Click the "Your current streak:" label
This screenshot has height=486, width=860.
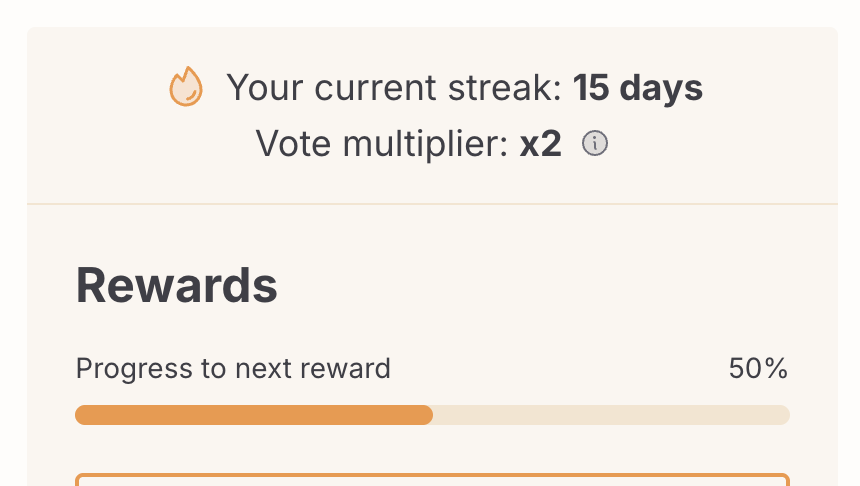click(393, 88)
